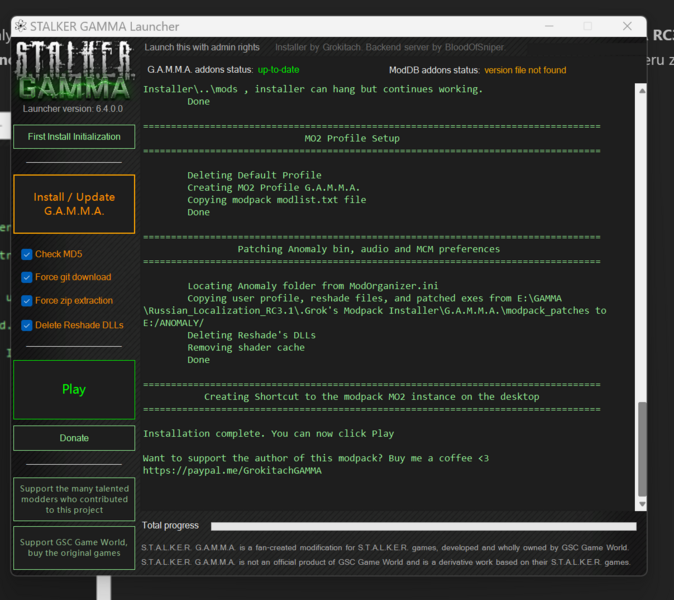Disable Force git download option

tap(27, 277)
